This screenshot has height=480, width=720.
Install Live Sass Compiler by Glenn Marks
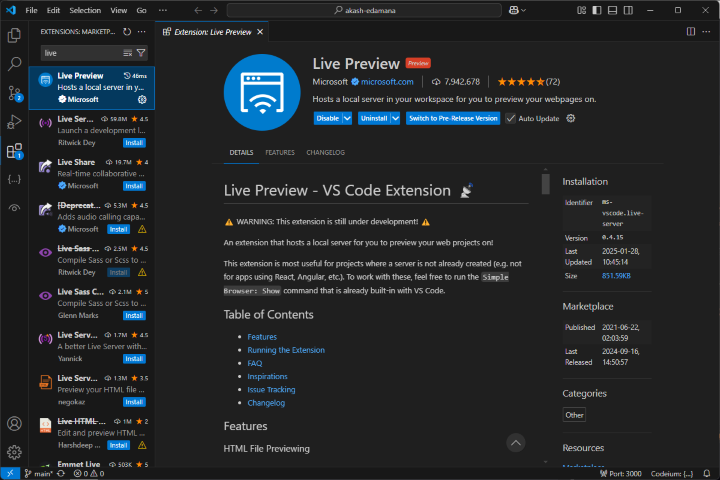click(134, 316)
